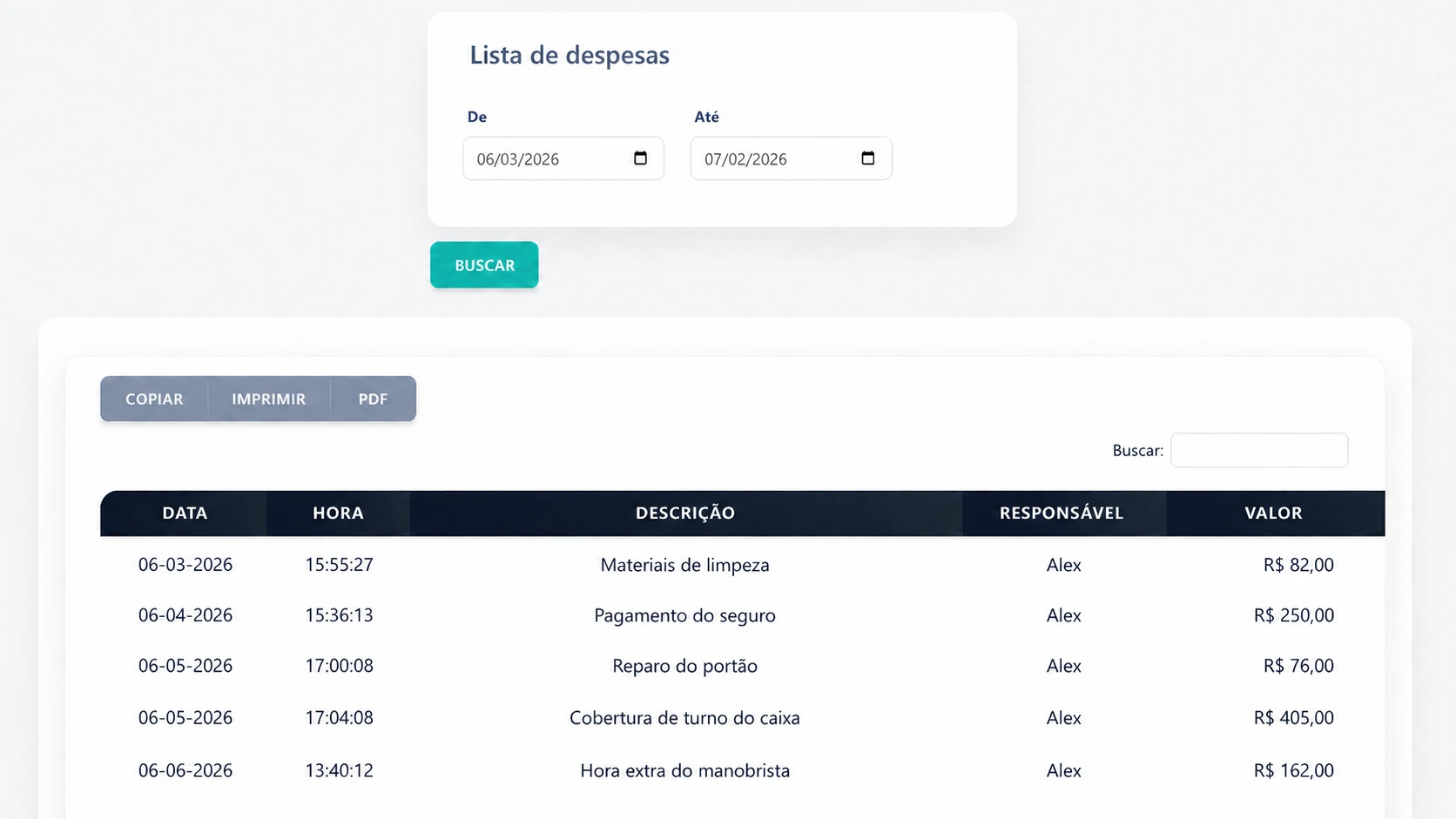Select 'Cobertura de turno do caixa' cell
Image resolution: width=1456 pixels, height=819 pixels.
(x=685, y=718)
